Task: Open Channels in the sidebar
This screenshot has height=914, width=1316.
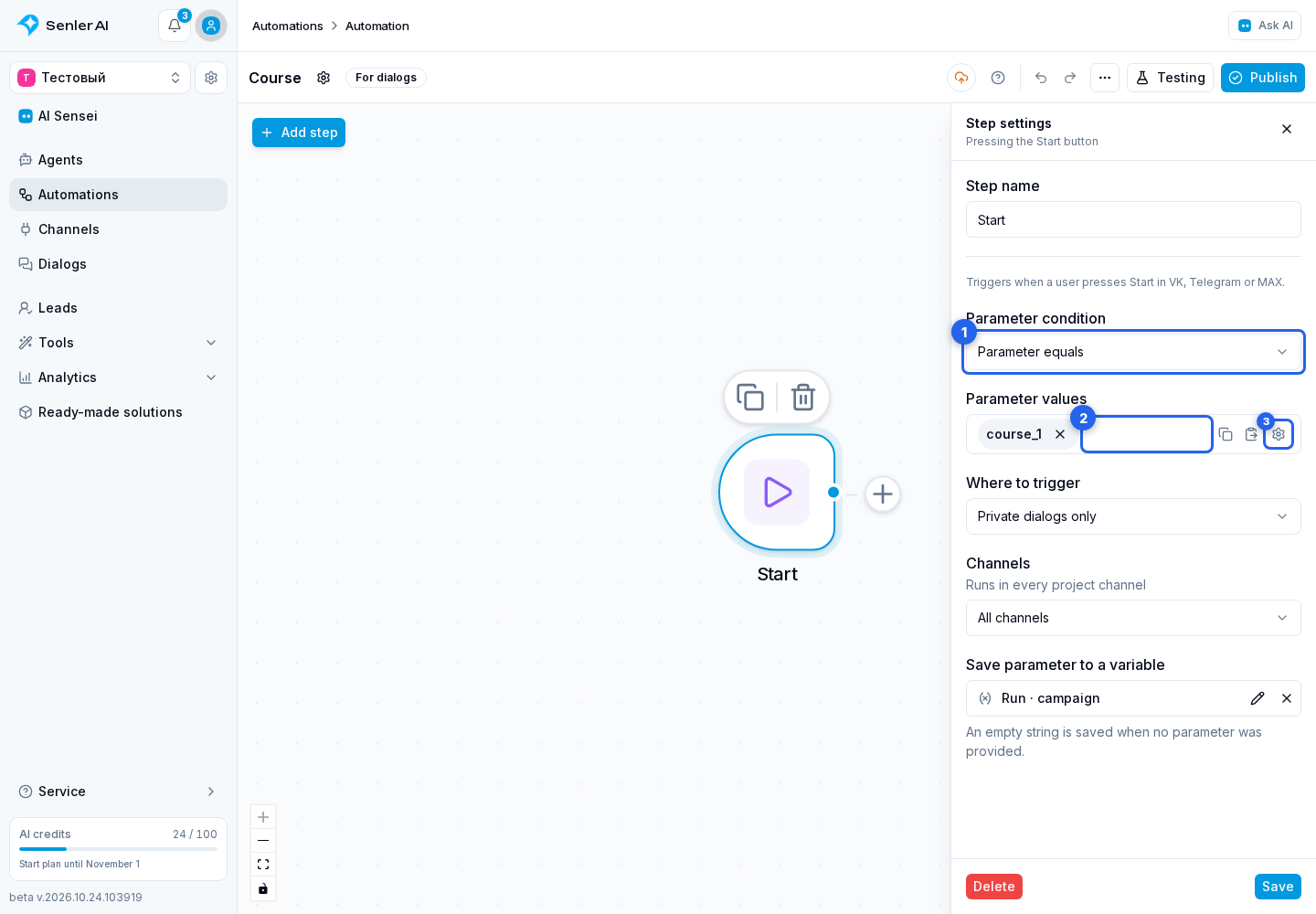Action: point(119,229)
